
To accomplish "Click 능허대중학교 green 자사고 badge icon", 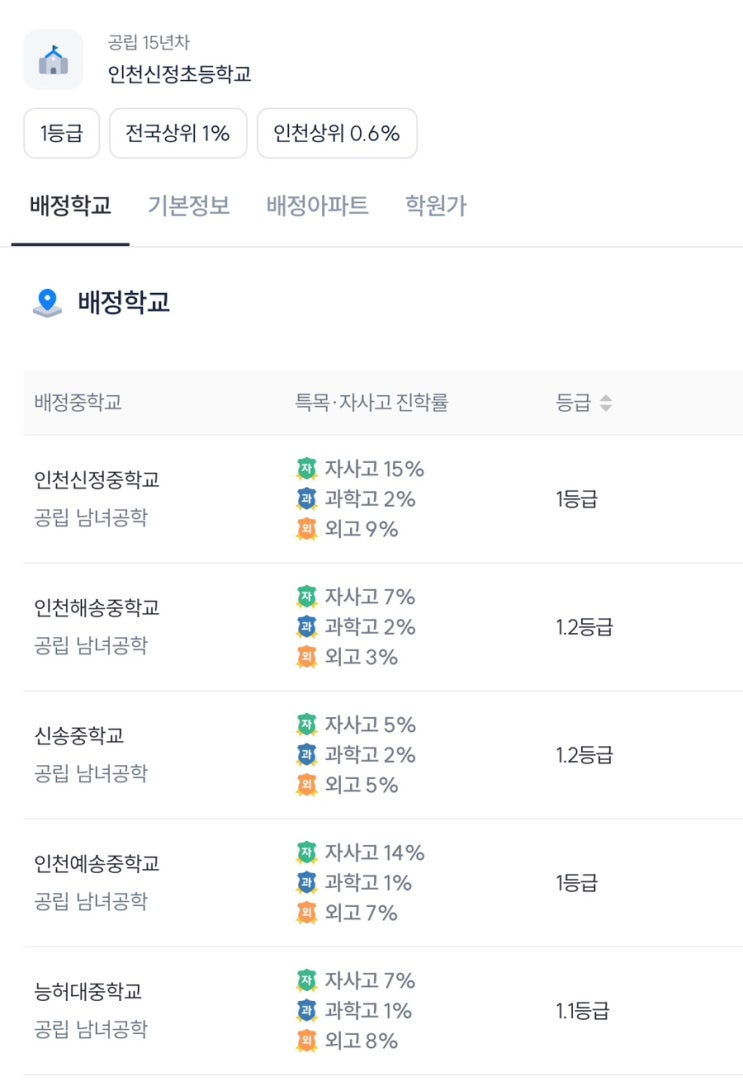I will [306, 980].
